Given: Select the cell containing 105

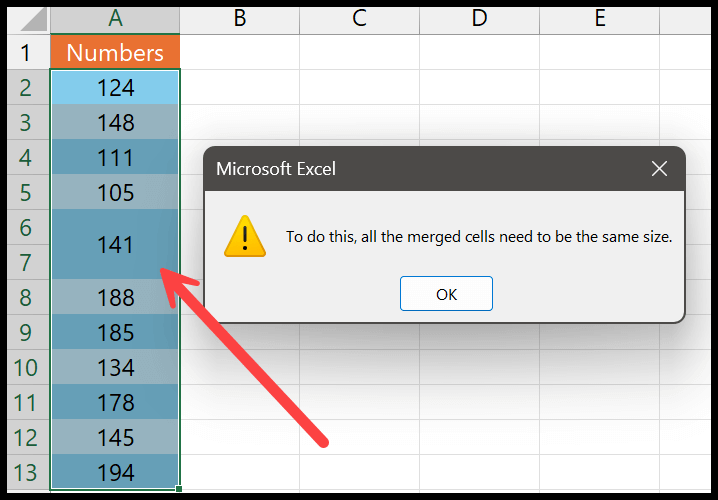Looking at the screenshot, I should 115,192.
